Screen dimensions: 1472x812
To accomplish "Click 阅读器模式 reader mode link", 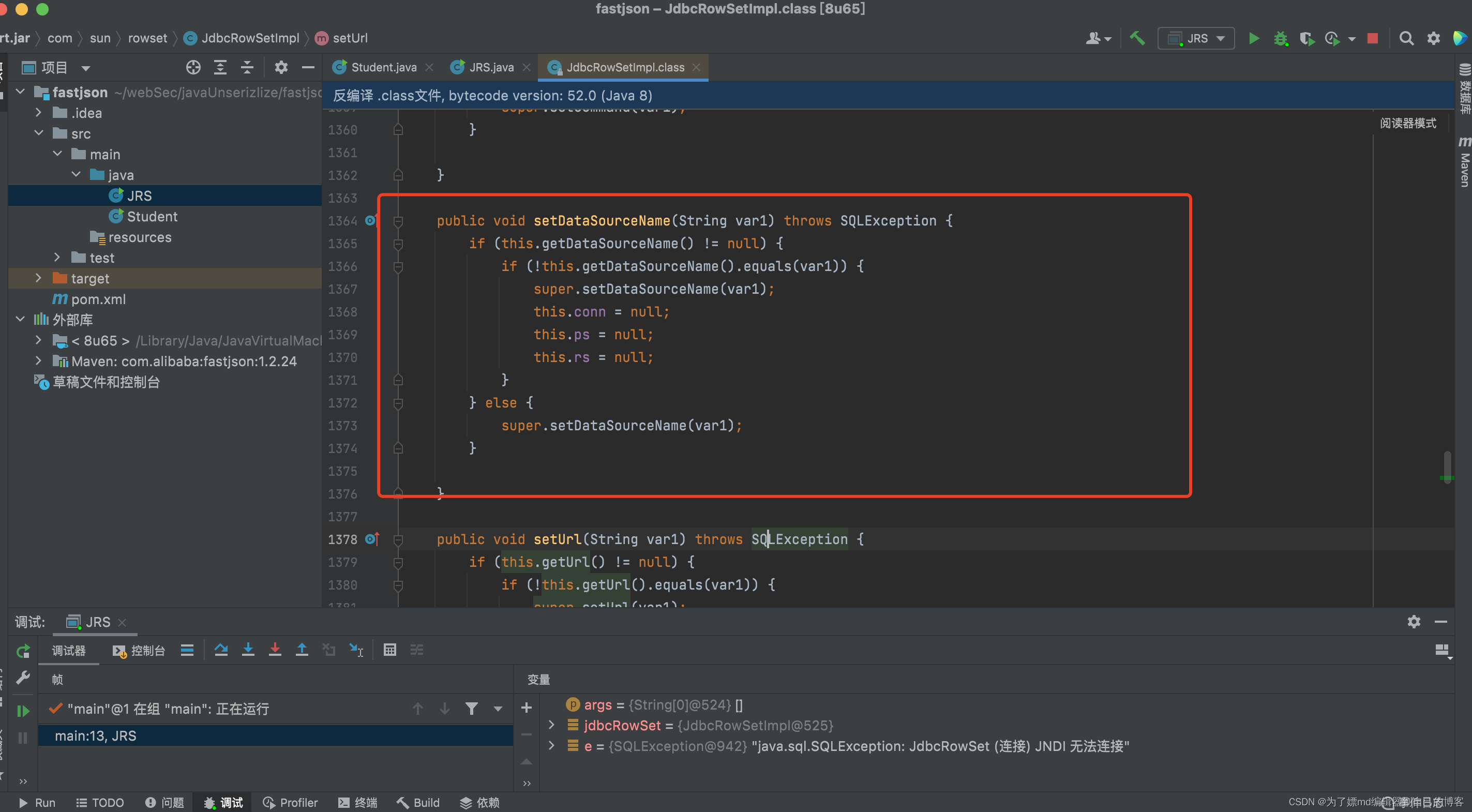I will [x=1408, y=123].
